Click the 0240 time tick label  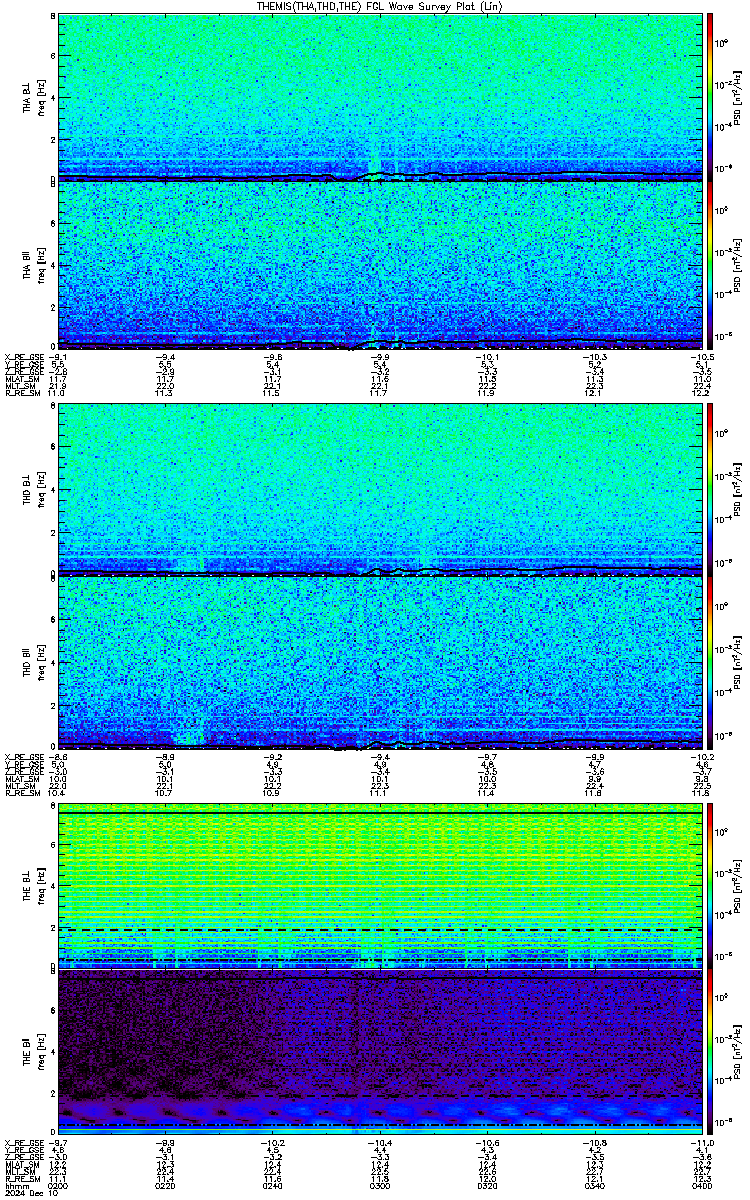272,1185
